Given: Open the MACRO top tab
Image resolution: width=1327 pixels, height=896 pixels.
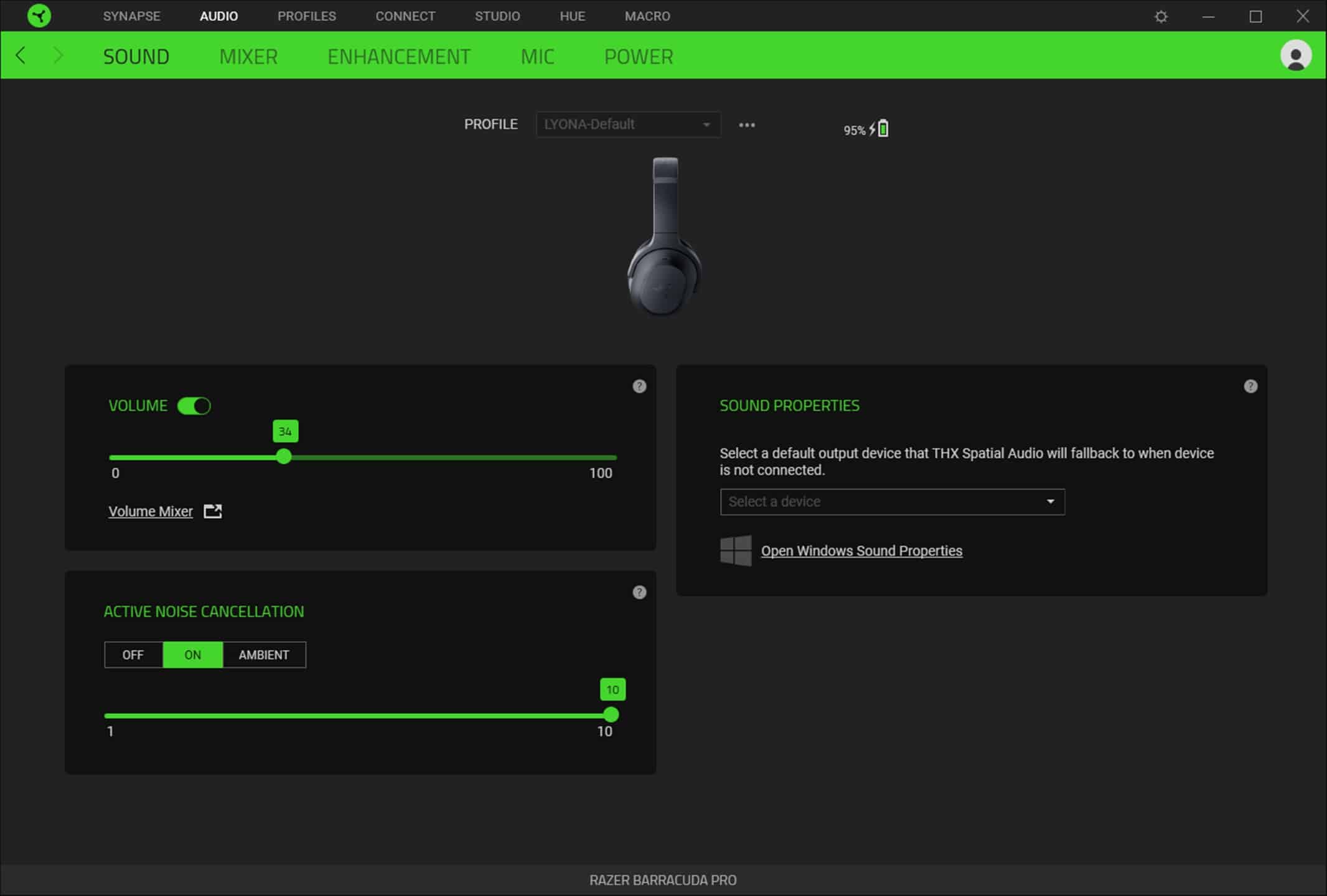Looking at the screenshot, I should click(x=647, y=16).
